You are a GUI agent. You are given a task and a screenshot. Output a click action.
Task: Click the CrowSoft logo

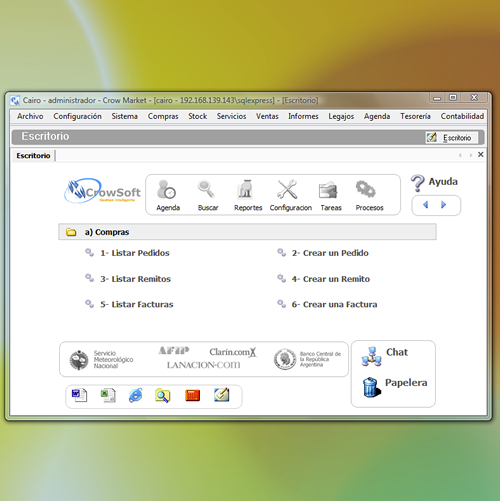click(102, 191)
